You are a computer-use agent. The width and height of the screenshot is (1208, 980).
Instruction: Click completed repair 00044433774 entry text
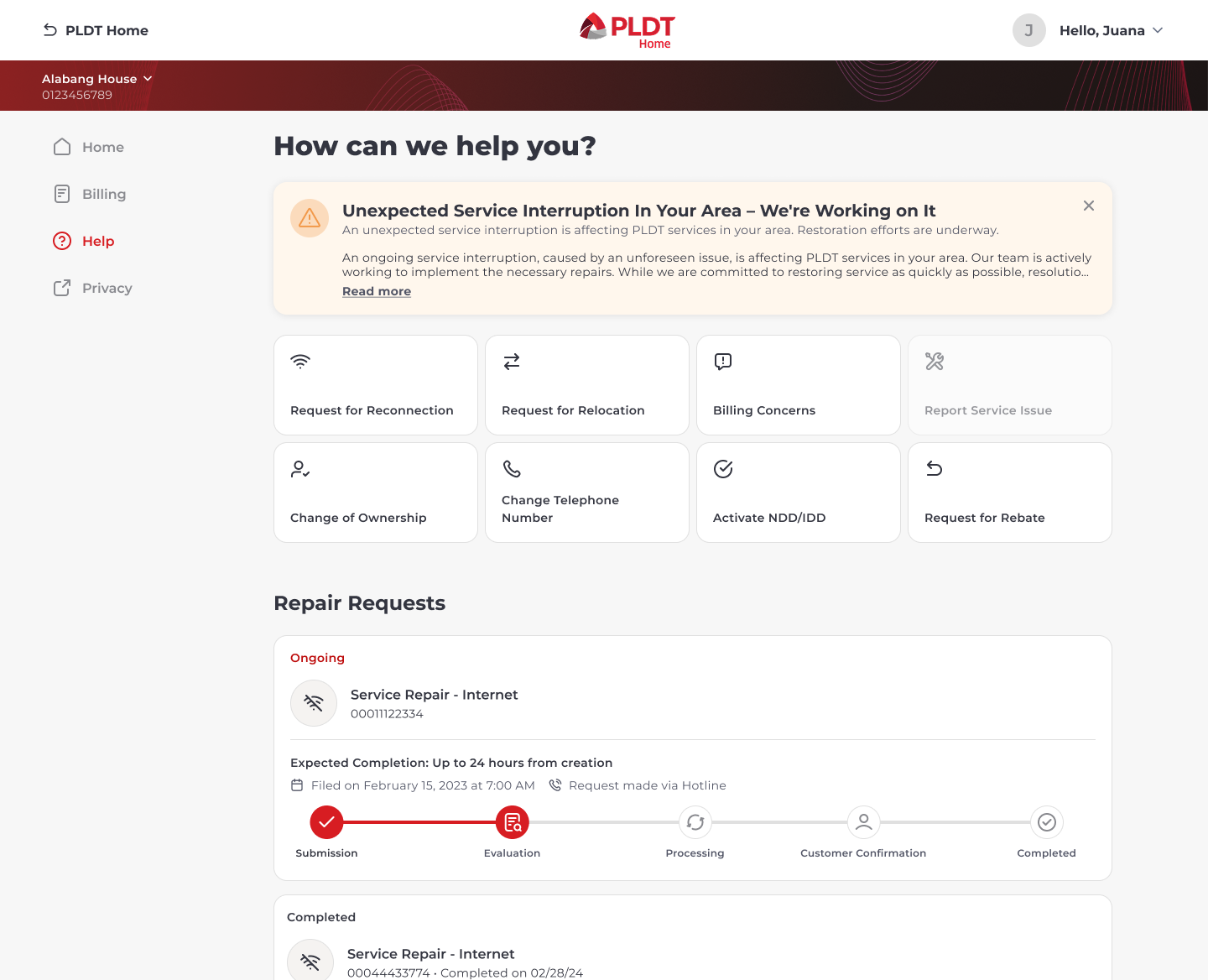(x=465, y=973)
